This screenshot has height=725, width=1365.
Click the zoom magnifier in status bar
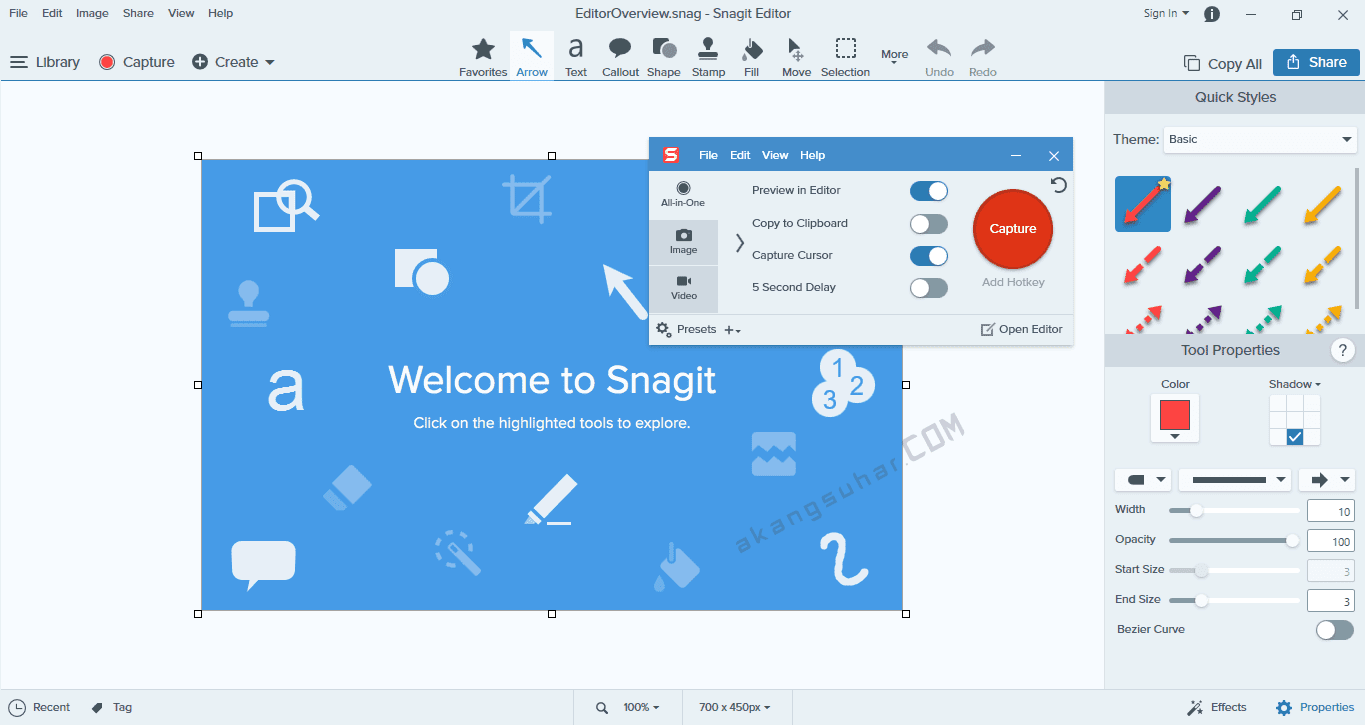click(x=602, y=707)
